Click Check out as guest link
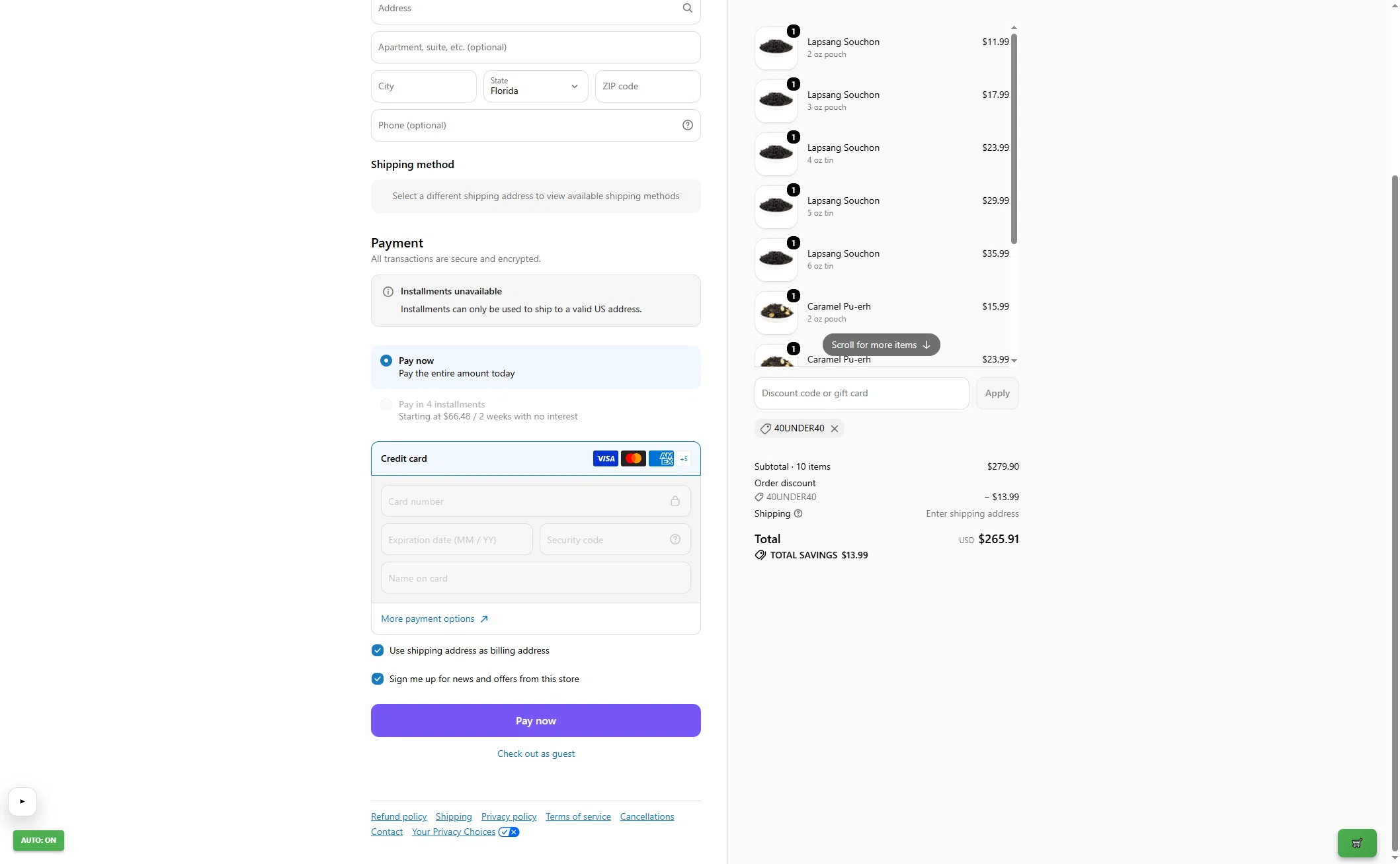The height and width of the screenshot is (864, 1400). click(x=536, y=754)
